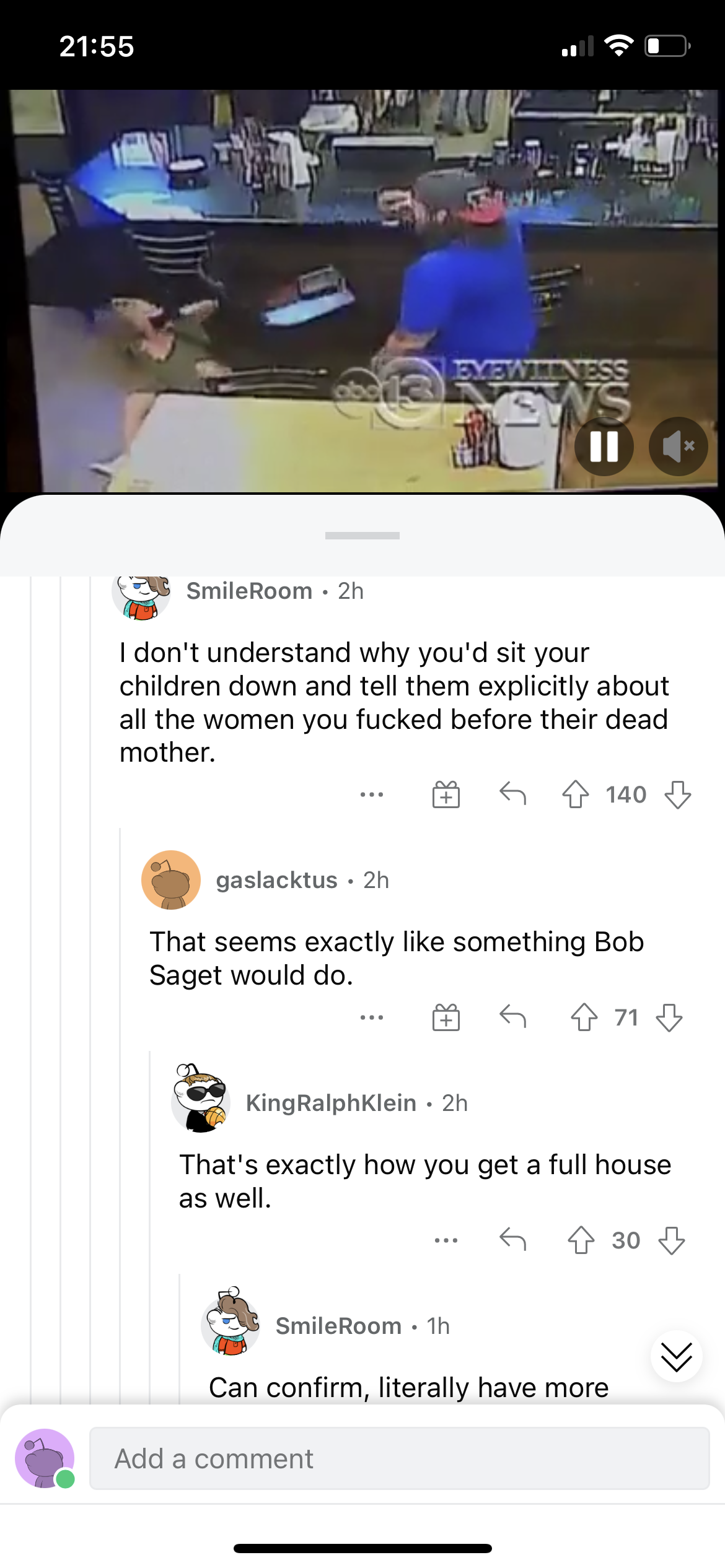The image size is (725, 1568).
Task: Tap the comment sheet drag handle
Action: (x=362, y=536)
